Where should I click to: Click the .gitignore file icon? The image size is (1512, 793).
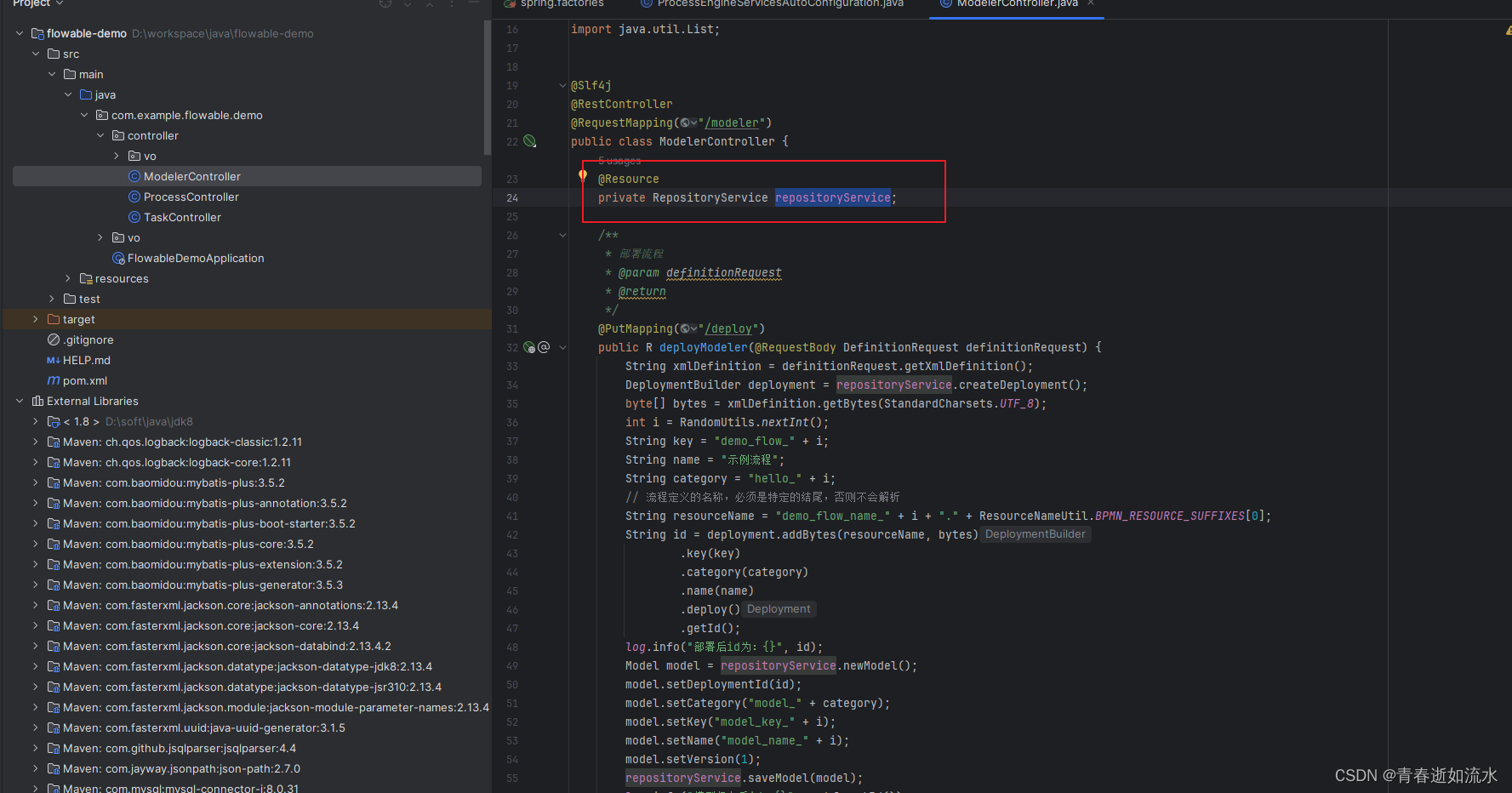coord(54,339)
